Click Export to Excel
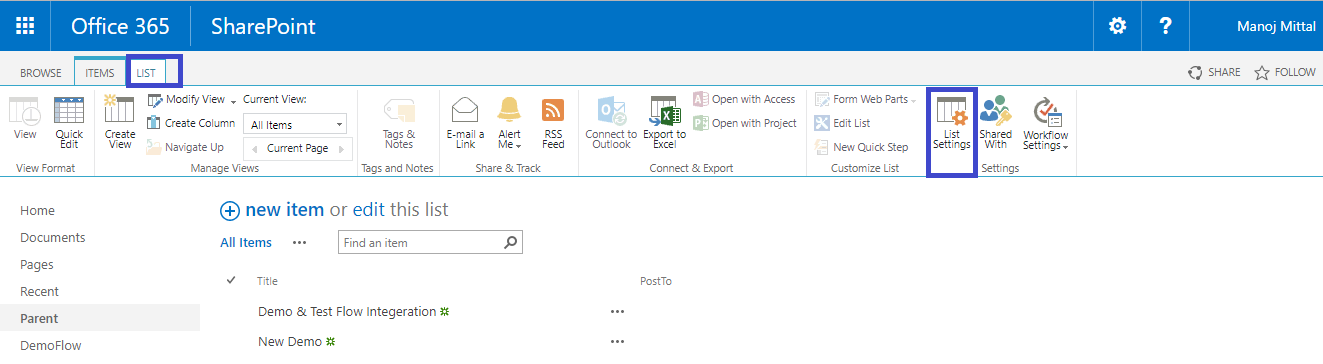1323x364 pixels. pos(665,122)
